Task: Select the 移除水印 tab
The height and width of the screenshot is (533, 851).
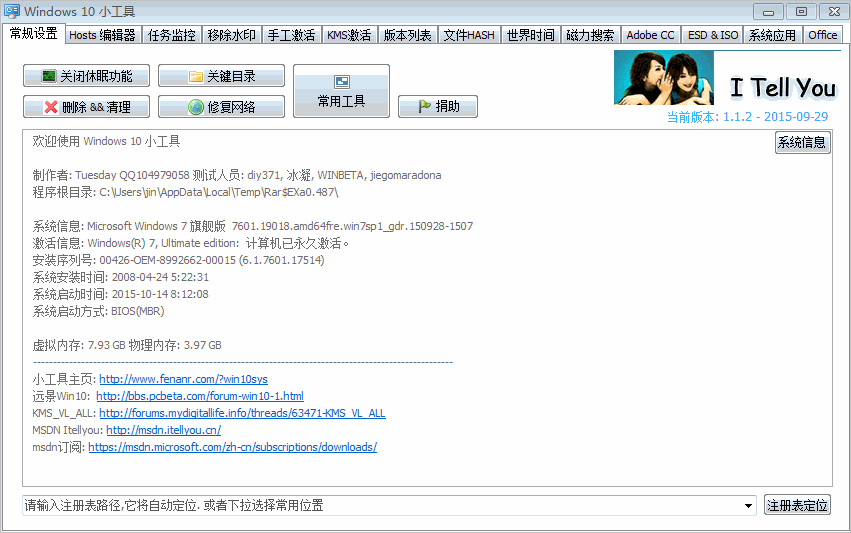Action: (231, 35)
